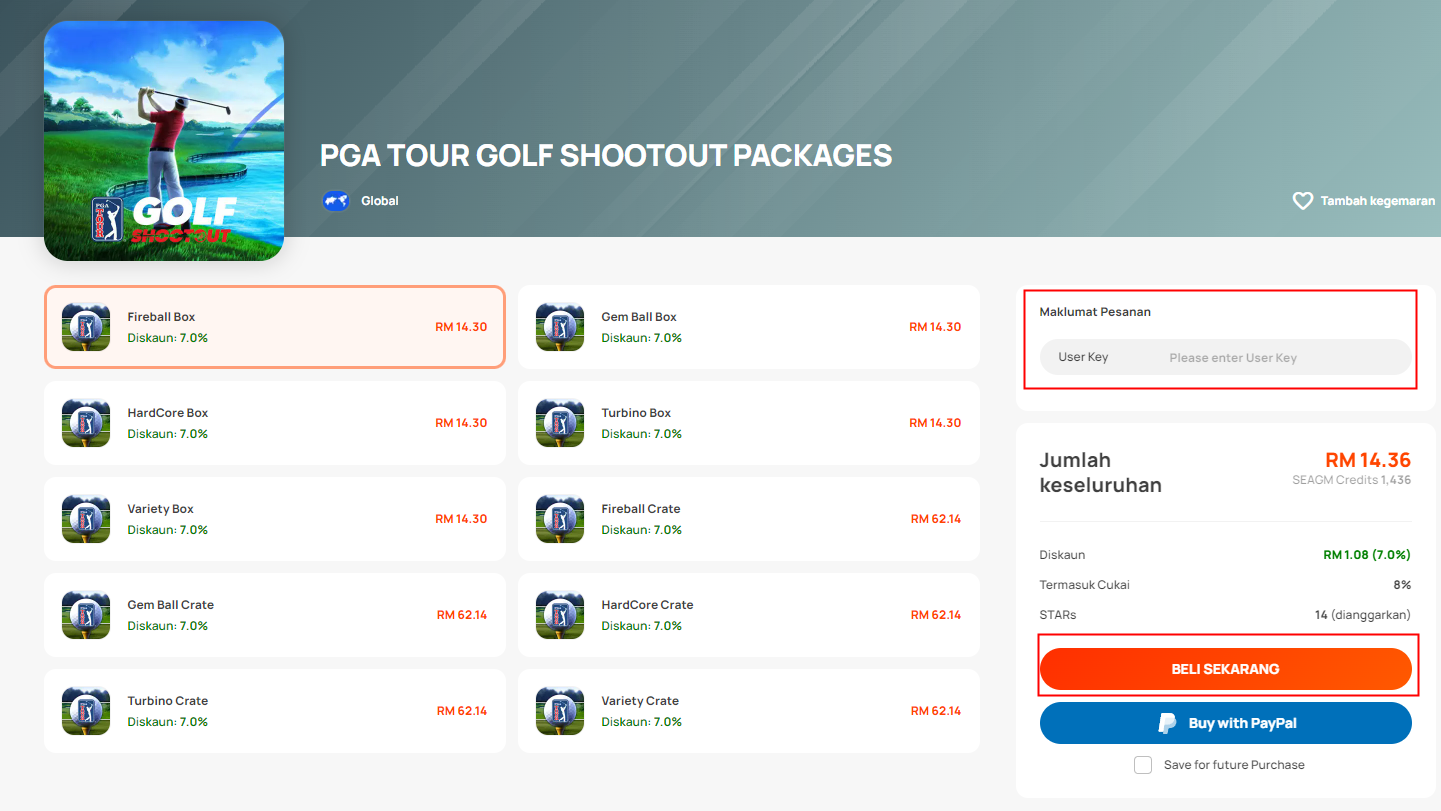Screen dimensions: 1441x811
Task: Choose the Gem Ball Crate package
Action: coord(275,615)
